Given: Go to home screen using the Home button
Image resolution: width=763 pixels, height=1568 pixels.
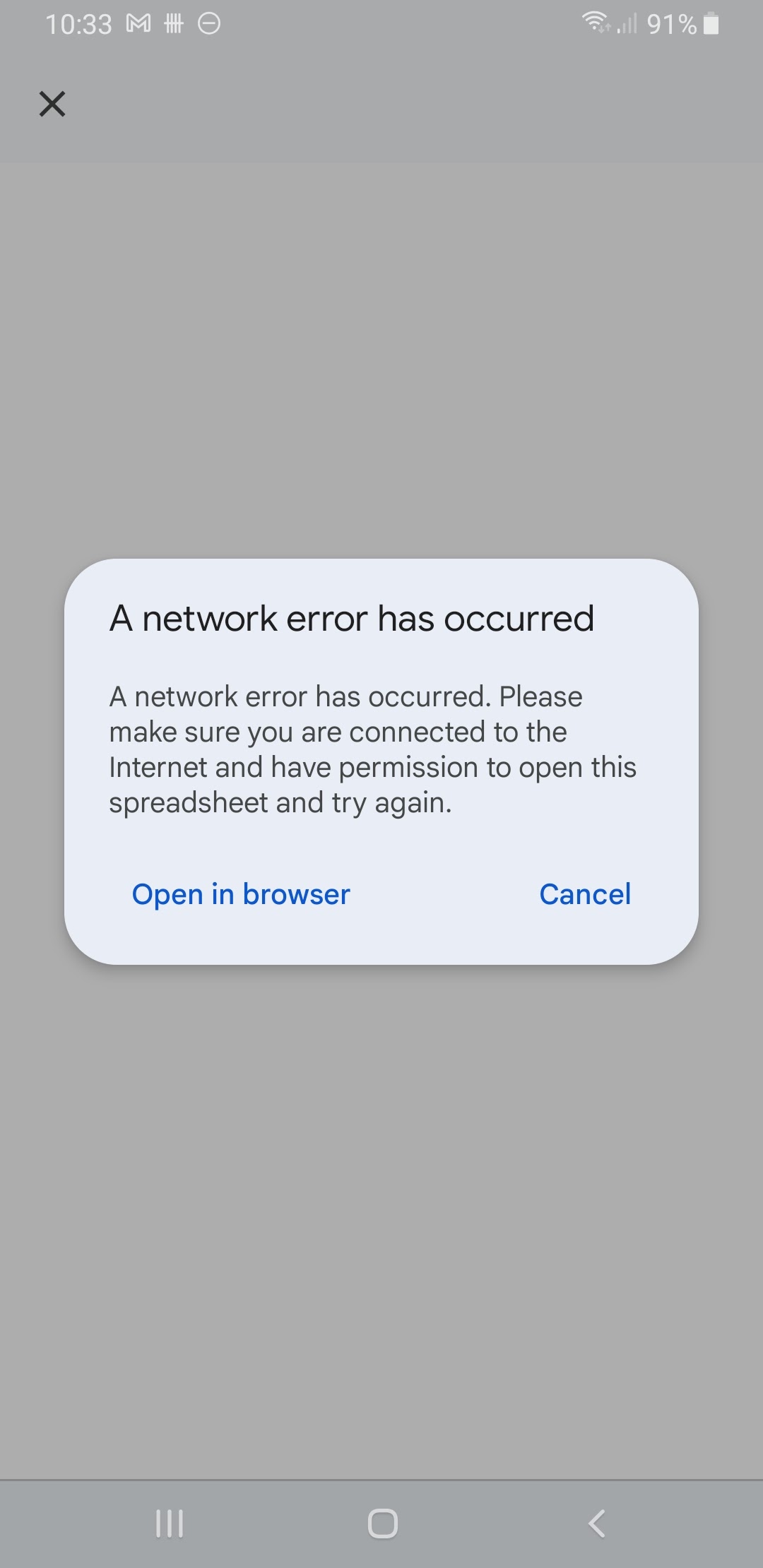Looking at the screenshot, I should [382, 1524].
